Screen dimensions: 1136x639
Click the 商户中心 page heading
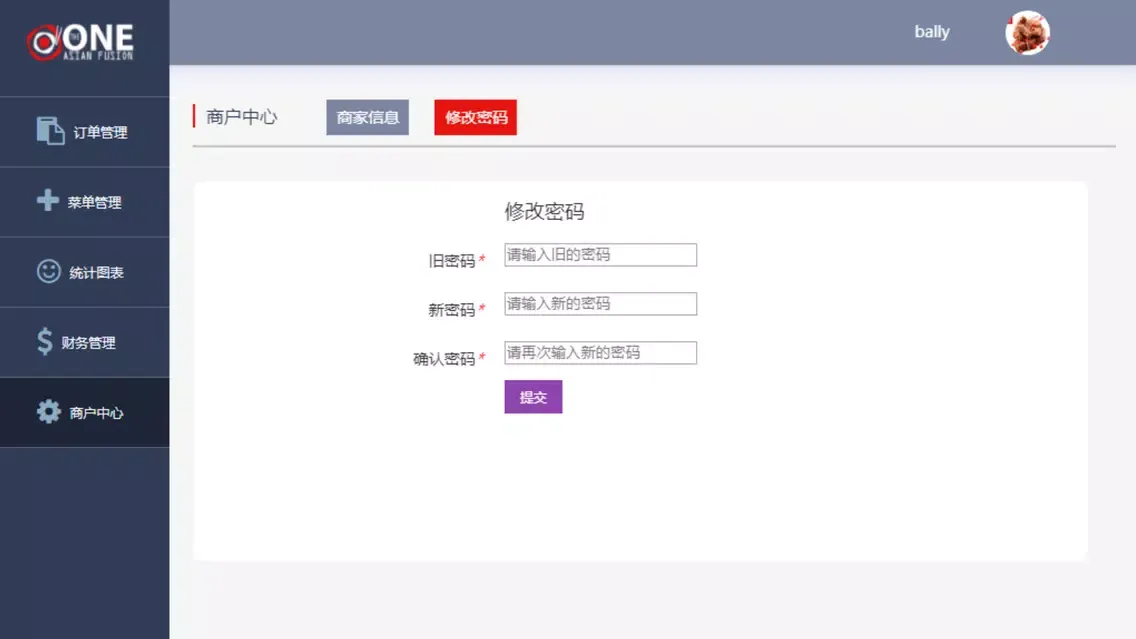pos(241,117)
